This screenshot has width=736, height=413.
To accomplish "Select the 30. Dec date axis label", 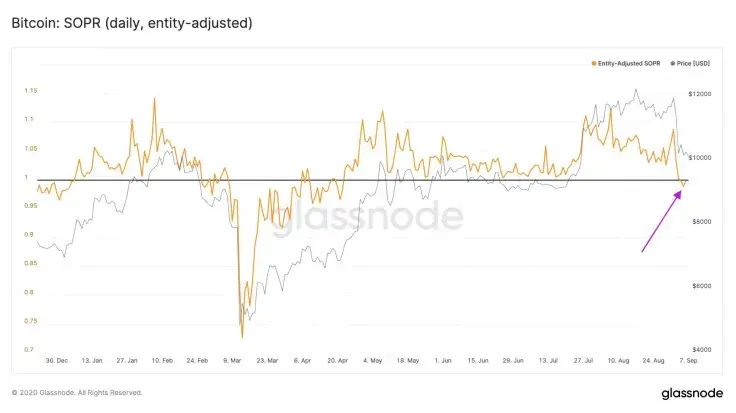I will 57,360.
